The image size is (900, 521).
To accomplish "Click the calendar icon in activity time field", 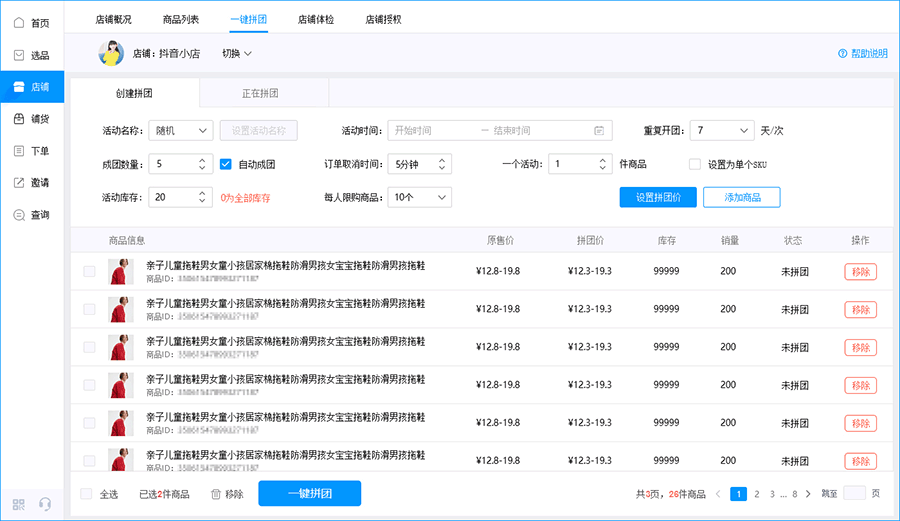I will 599,131.
